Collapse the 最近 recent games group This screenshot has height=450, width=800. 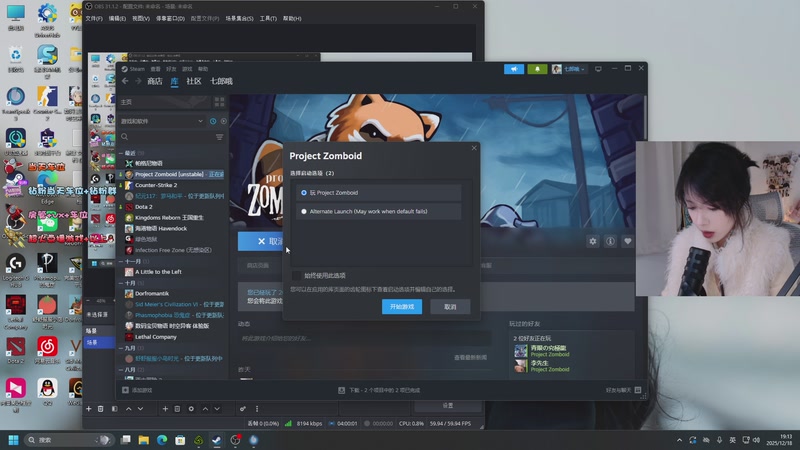[x=121, y=153]
